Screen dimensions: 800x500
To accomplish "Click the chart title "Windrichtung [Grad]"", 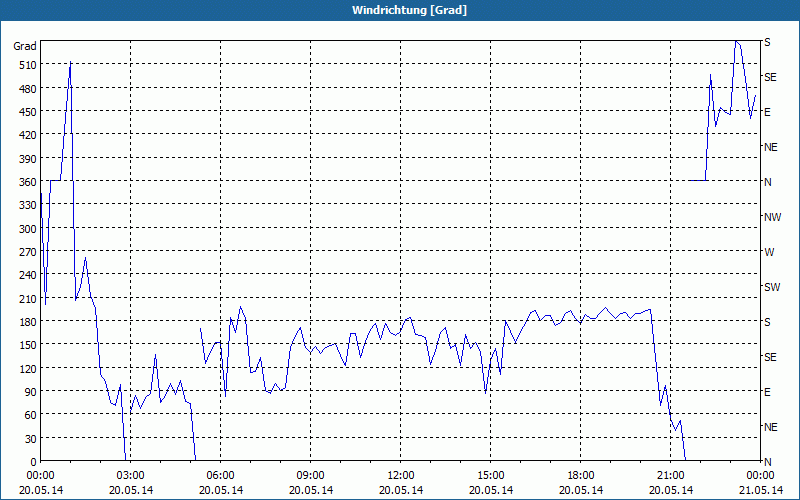I will [x=409, y=10].
